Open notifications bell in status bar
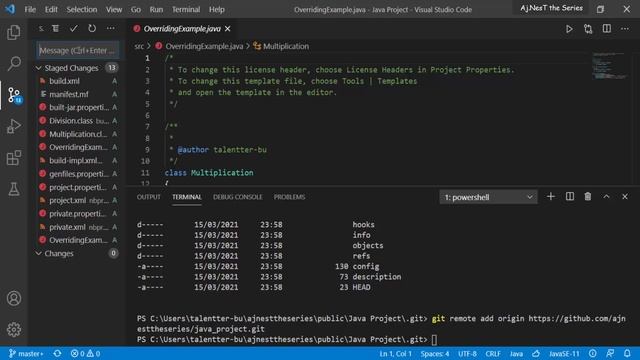This screenshot has height=360, width=640. click(627, 353)
